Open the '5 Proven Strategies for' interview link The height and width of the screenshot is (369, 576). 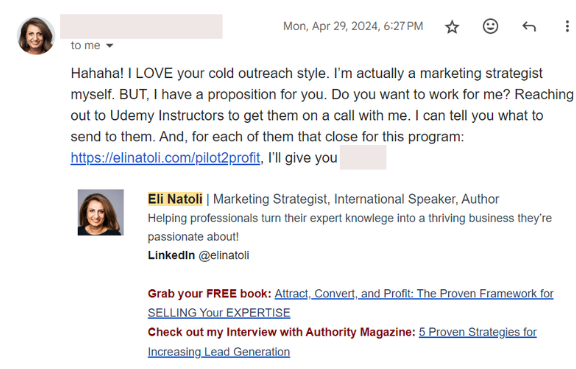point(478,332)
